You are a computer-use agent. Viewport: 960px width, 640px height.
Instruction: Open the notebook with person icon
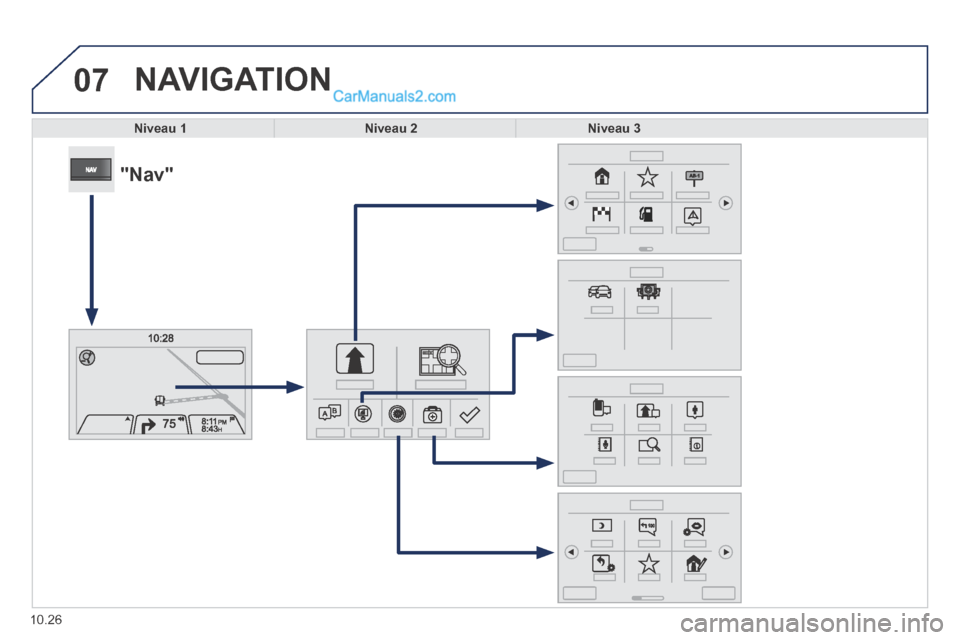(604, 444)
